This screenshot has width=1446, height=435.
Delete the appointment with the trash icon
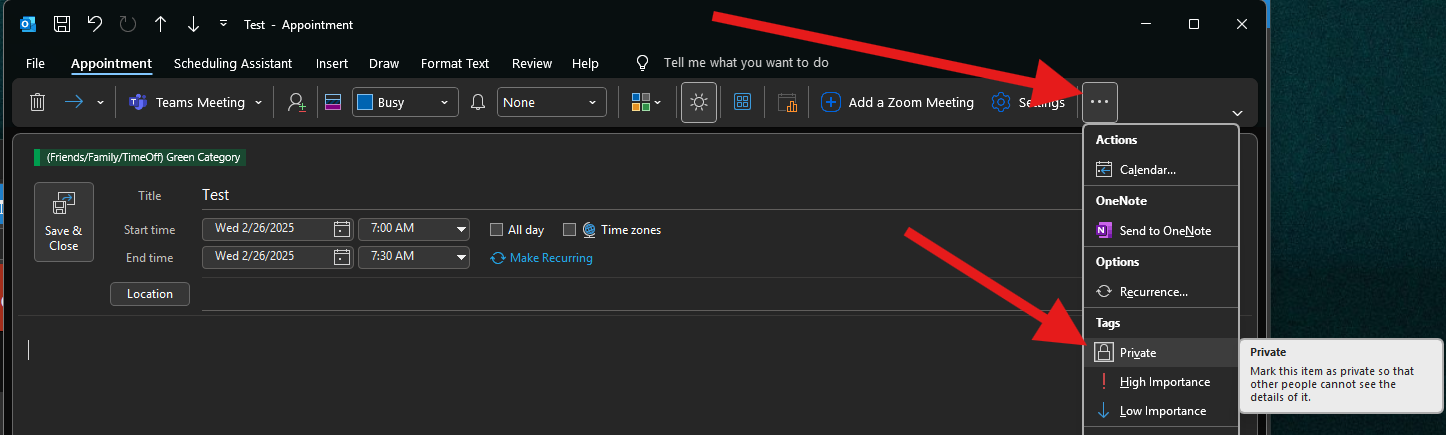(x=37, y=102)
